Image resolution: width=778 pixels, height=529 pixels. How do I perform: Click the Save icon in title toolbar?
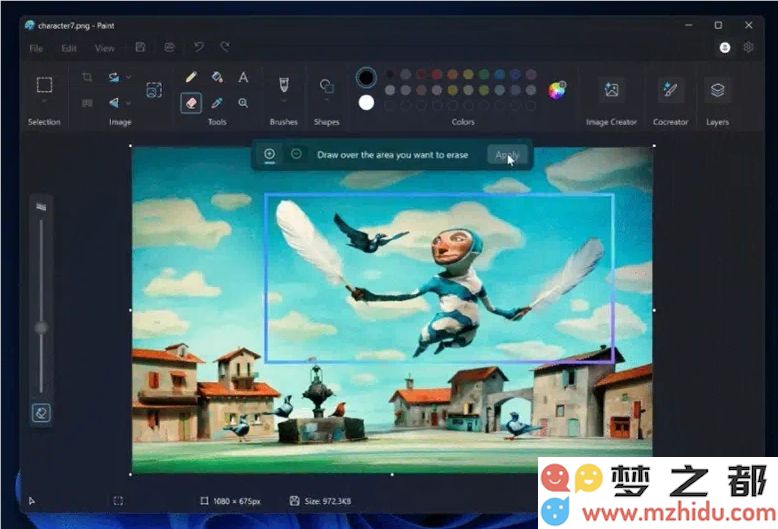(x=140, y=47)
